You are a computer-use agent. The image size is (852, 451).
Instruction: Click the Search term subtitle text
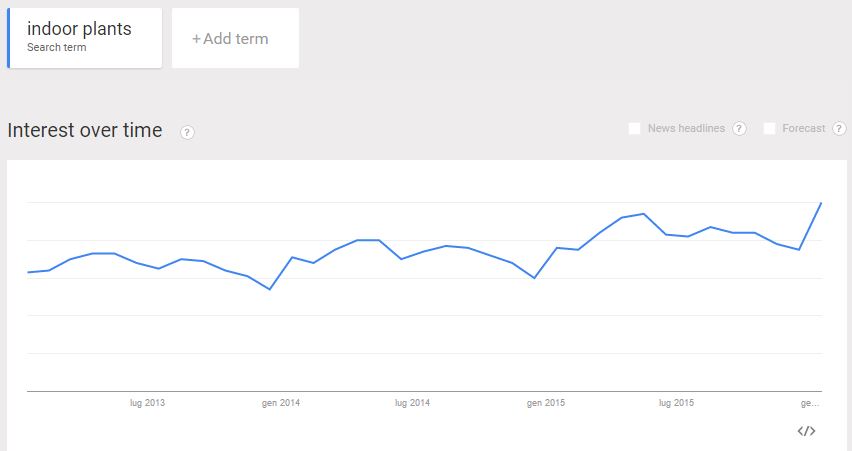click(x=57, y=47)
